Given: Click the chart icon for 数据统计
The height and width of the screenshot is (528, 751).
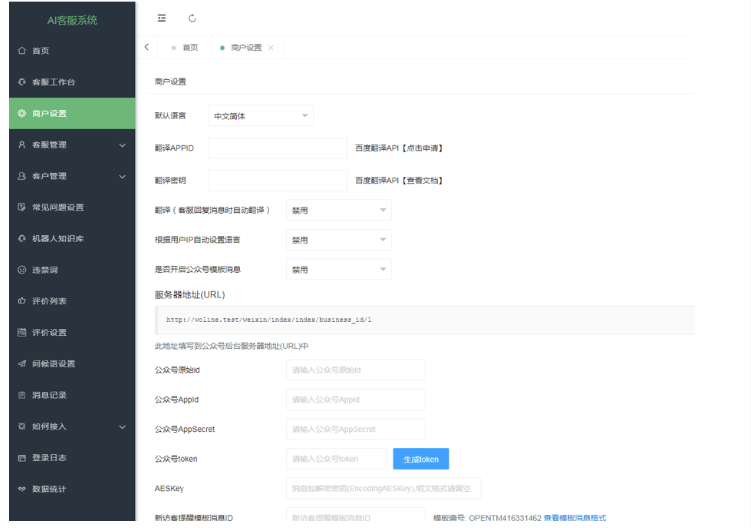Looking at the screenshot, I should click(x=22, y=489).
